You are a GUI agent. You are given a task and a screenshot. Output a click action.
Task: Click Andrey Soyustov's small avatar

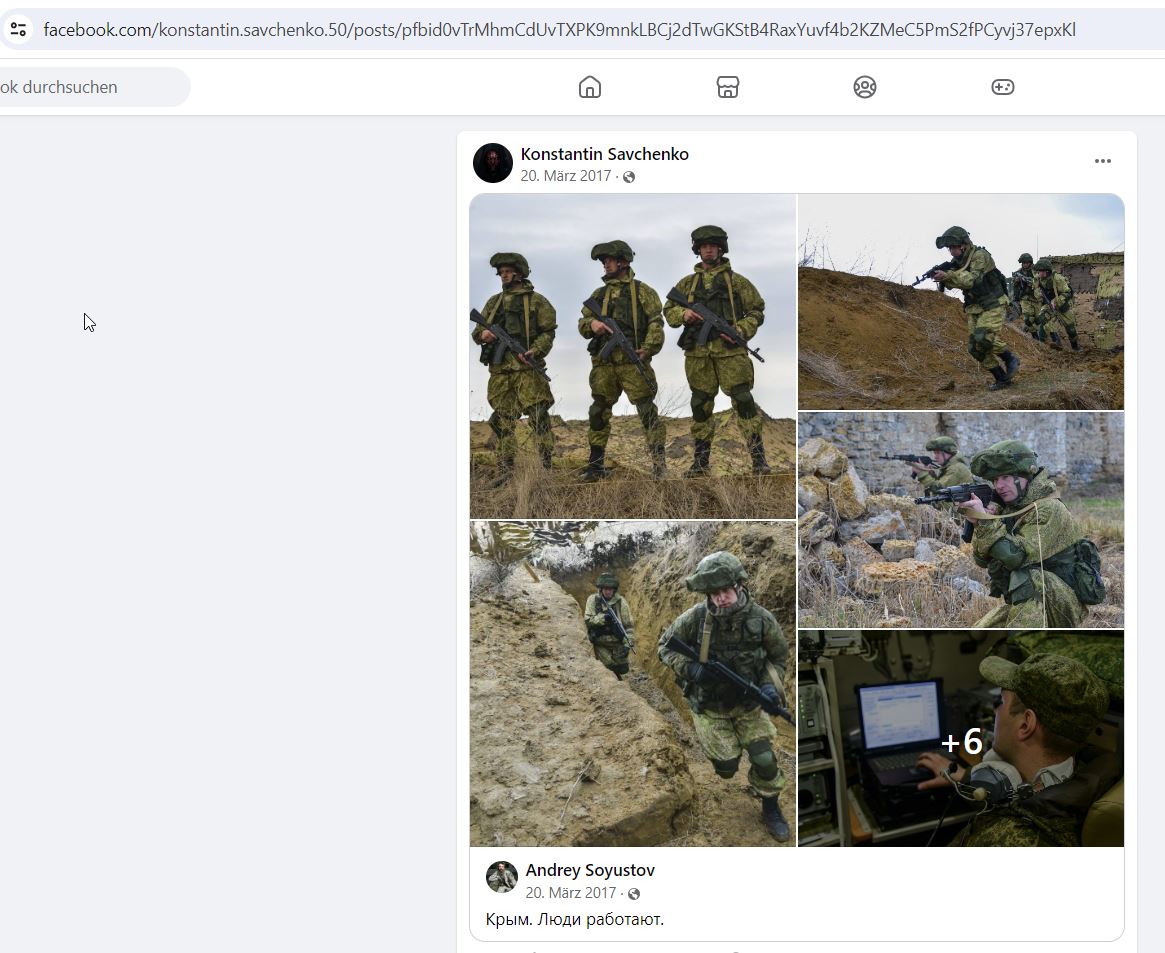coord(502,877)
